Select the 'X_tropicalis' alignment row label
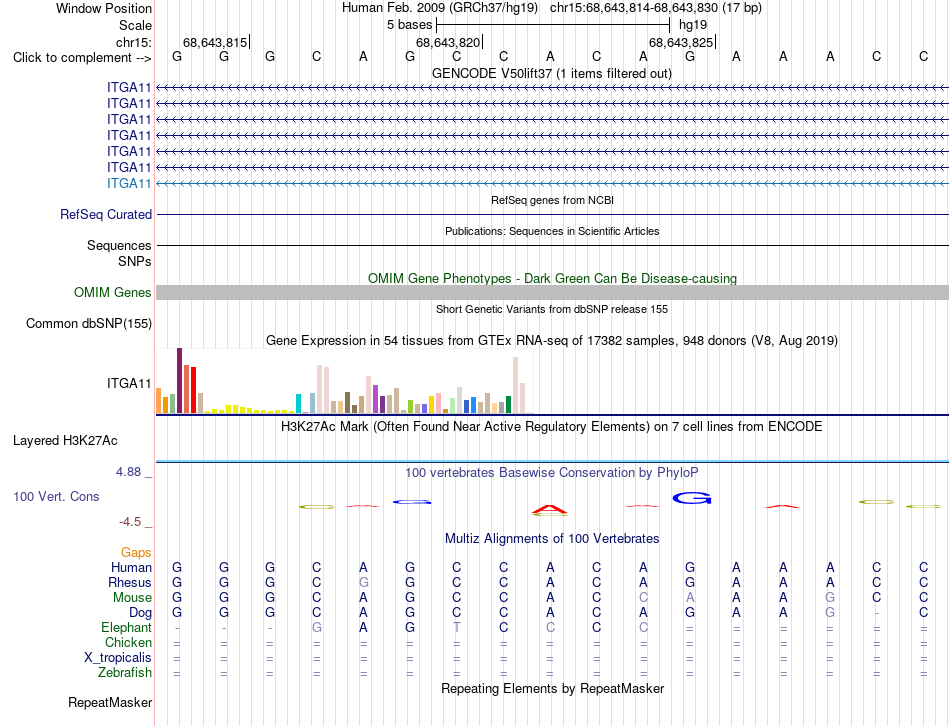Viewport: 950px width, 726px height. (x=118, y=658)
